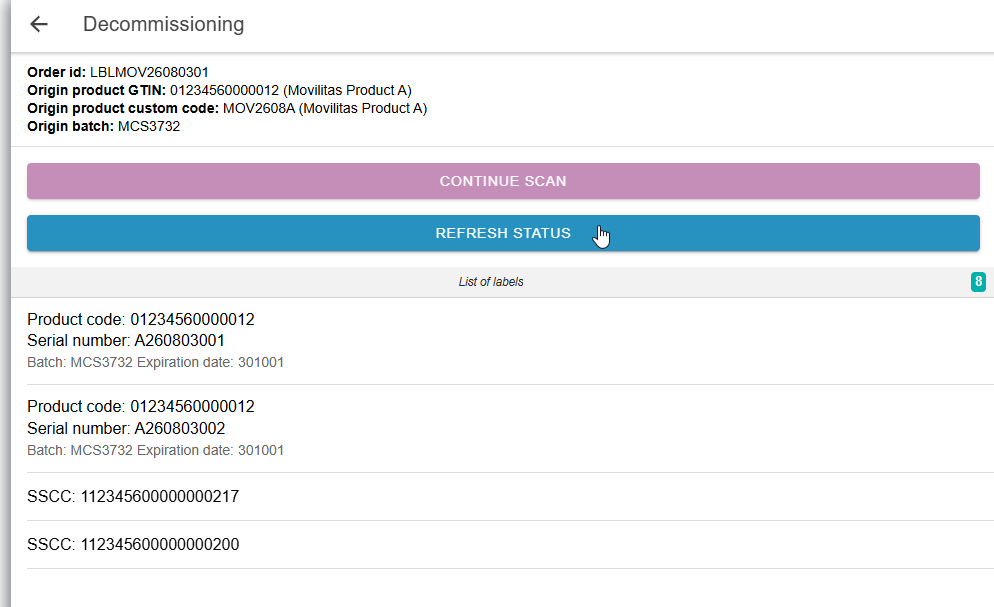Click the List of labels header
This screenshot has height=607, width=994.
(x=491, y=282)
